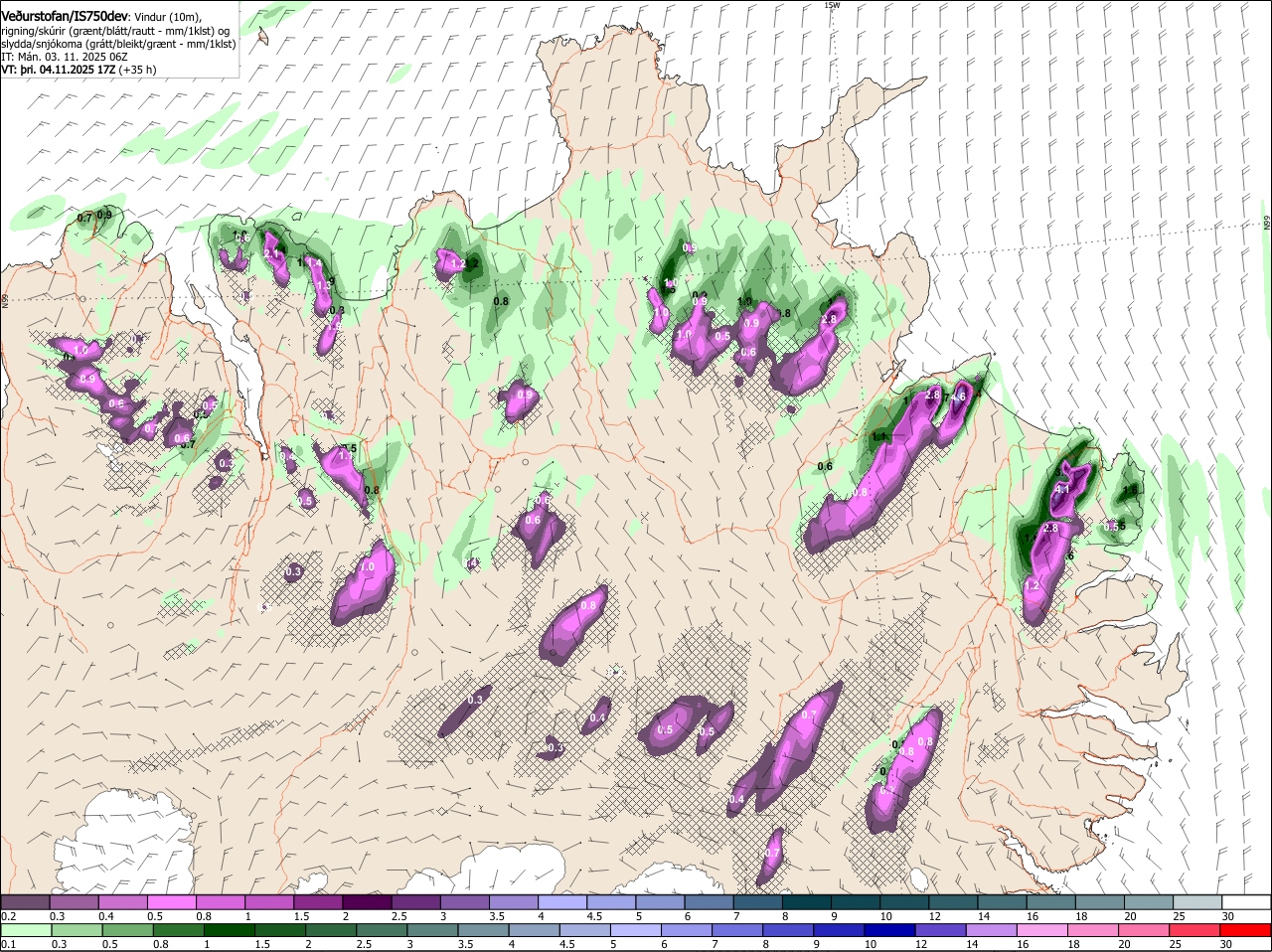
Task: Pick the bright red 30 rain legend swatch
Action: click(1246, 929)
